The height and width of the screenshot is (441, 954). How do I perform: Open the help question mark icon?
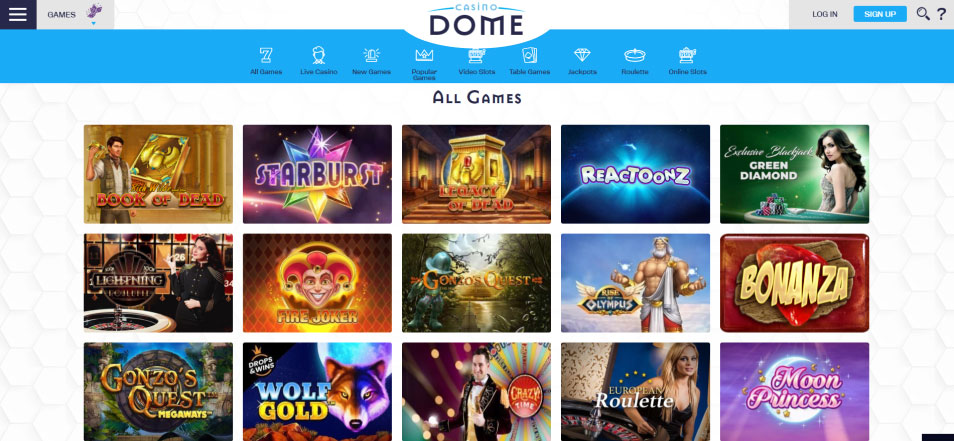[942, 13]
